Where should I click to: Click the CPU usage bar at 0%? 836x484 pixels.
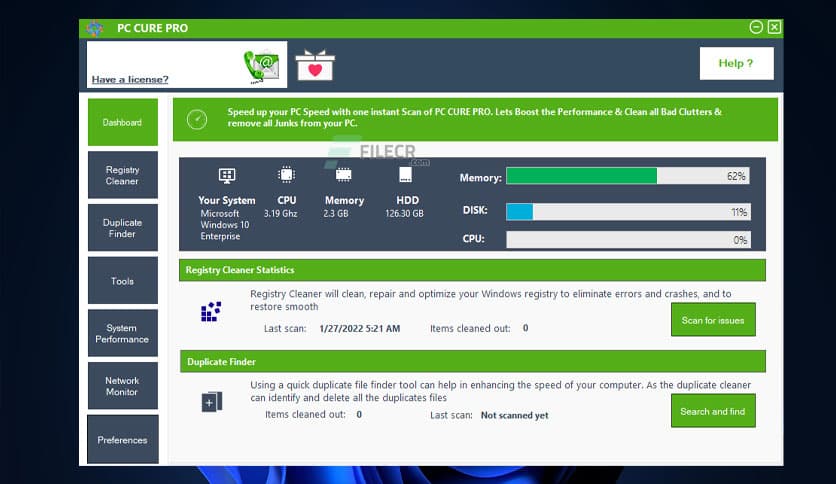coord(628,239)
